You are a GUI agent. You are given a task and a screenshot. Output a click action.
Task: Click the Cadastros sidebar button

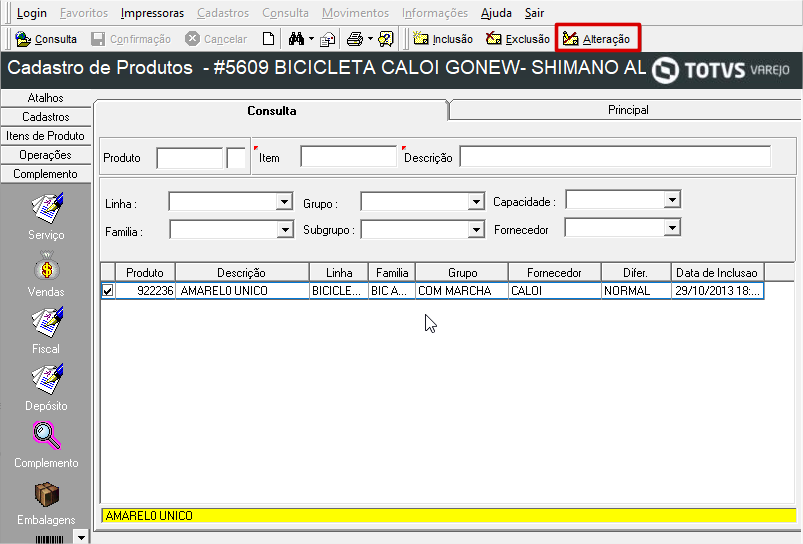[x=46, y=117]
